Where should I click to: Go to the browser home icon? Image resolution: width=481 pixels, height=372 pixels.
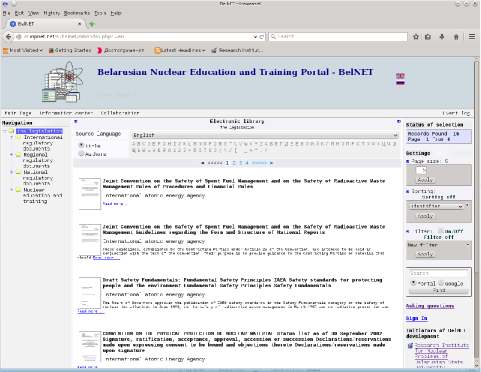pyautogui.click(x=456, y=37)
